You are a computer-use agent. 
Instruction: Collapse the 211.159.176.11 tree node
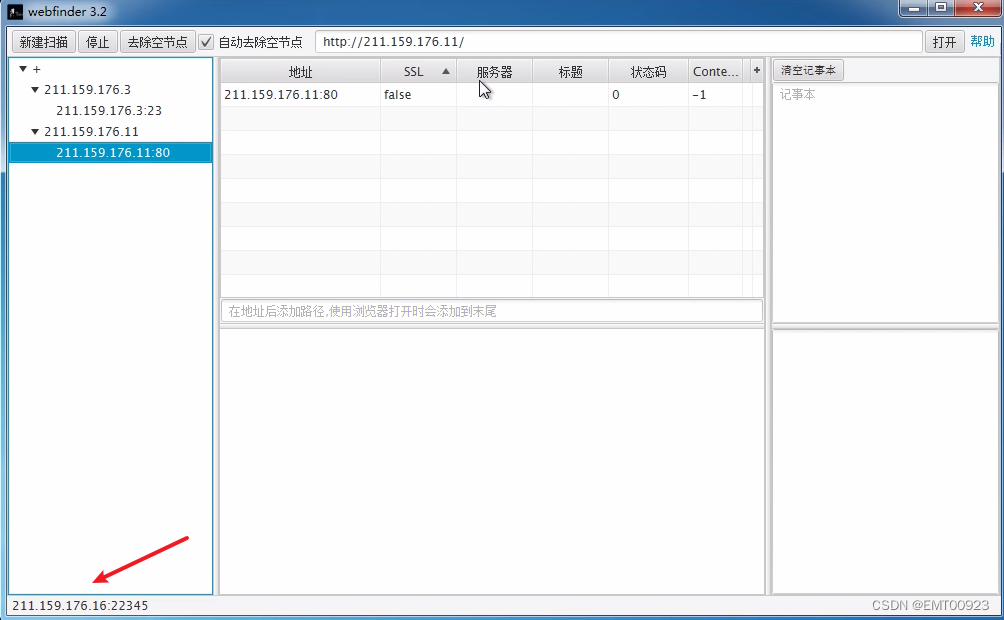[35, 131]
